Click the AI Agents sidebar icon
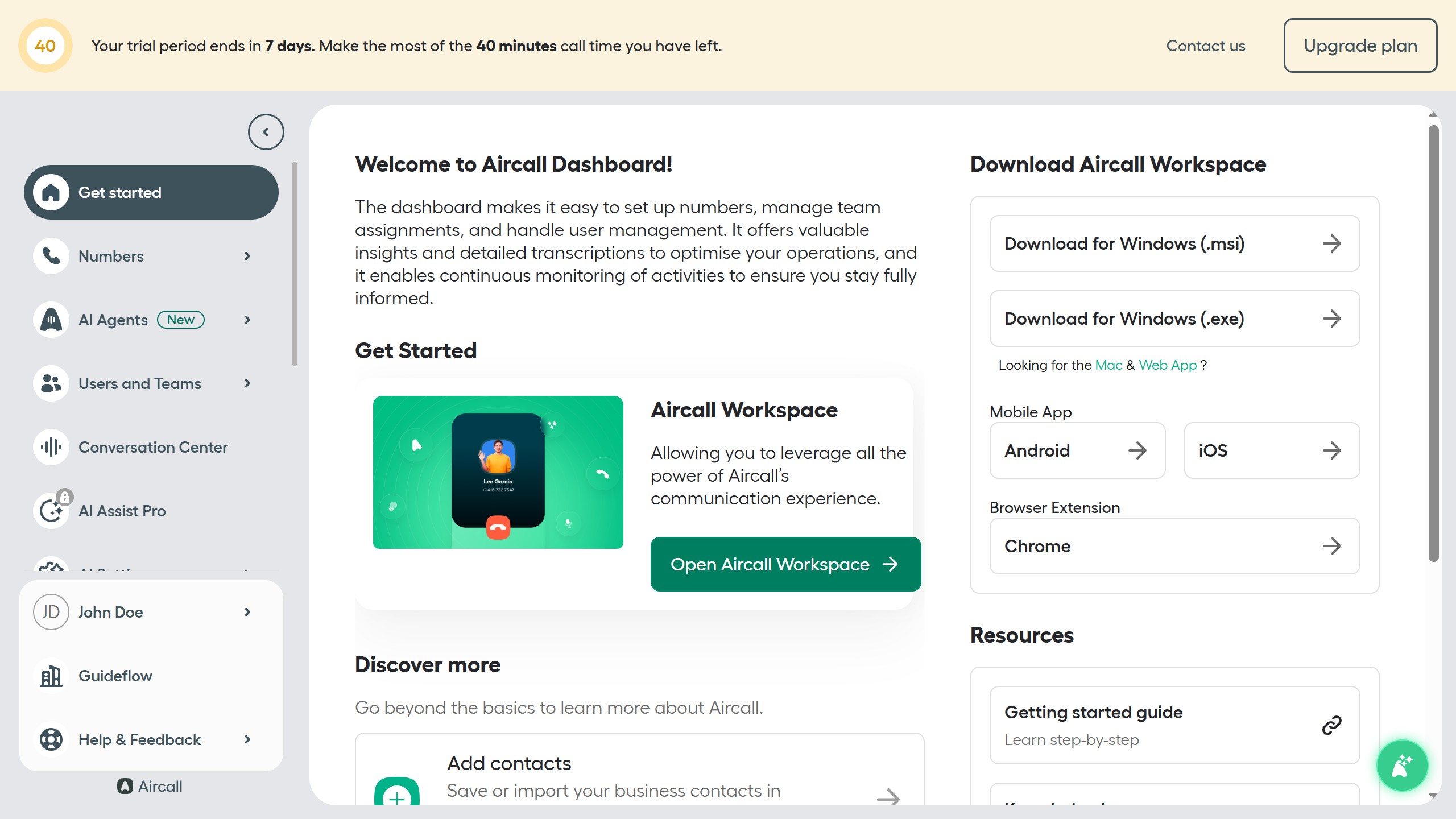Image resolution: width=1456 pixels, height=819 pixels. (x=51, y=320)
